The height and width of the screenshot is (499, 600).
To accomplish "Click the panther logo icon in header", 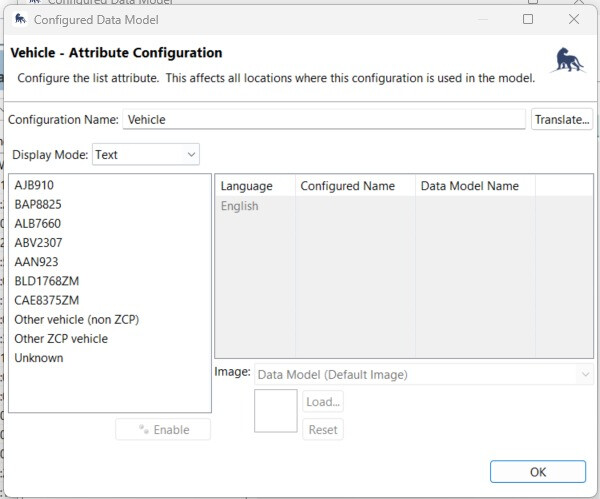I will tap(567, 60).
